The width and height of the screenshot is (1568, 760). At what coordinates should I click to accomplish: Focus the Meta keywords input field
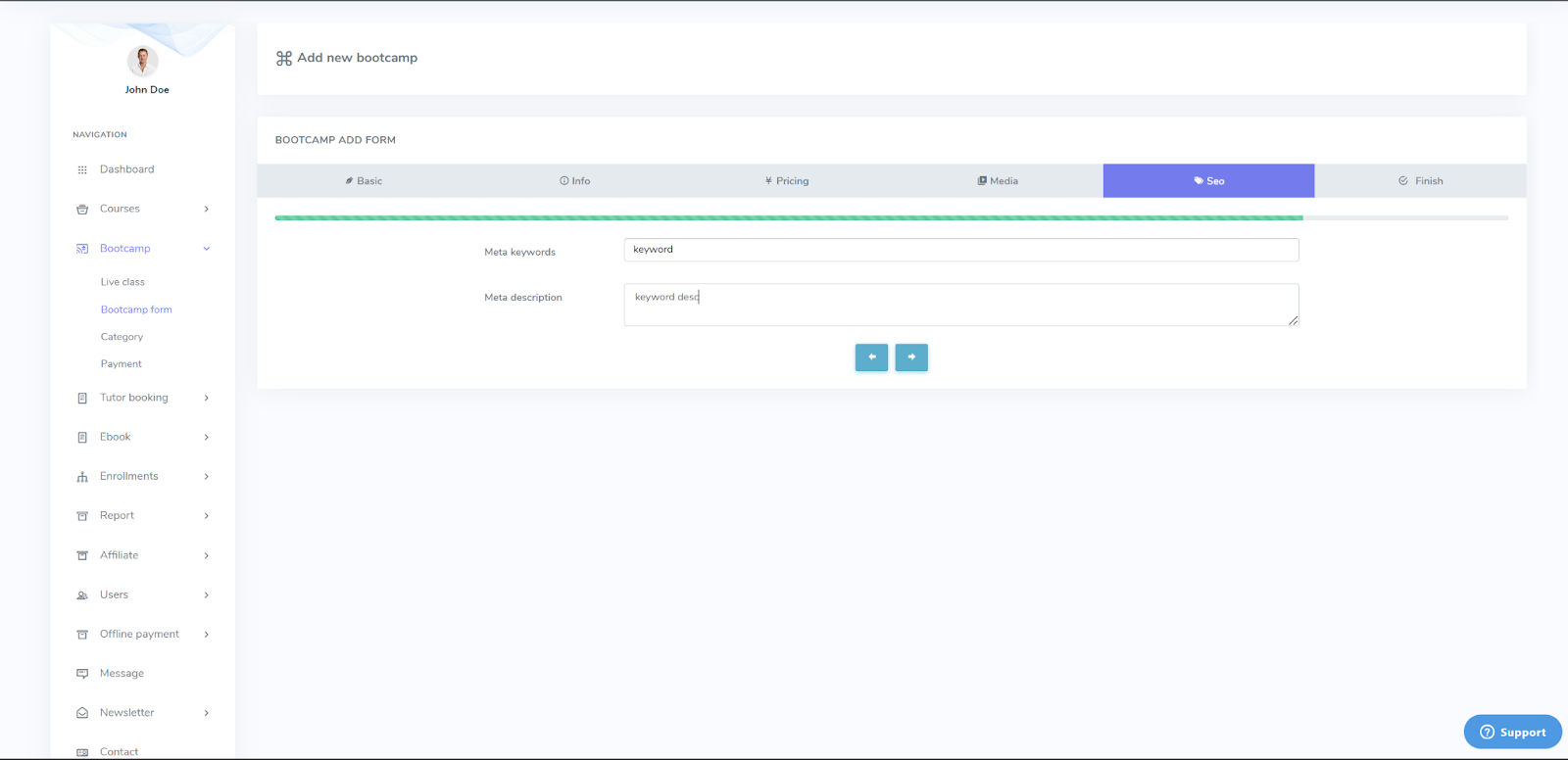960,250
